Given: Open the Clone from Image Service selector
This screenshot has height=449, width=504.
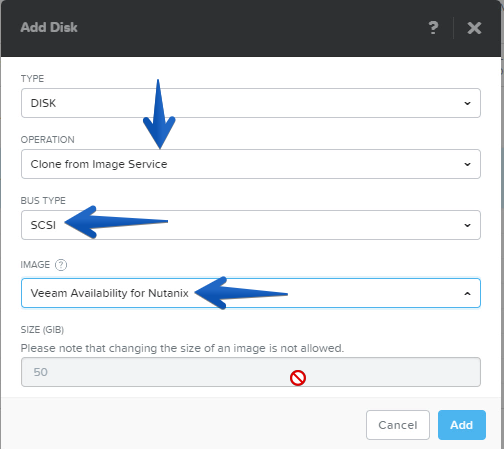Looking at the screenshot, I should tap(251, 164).
